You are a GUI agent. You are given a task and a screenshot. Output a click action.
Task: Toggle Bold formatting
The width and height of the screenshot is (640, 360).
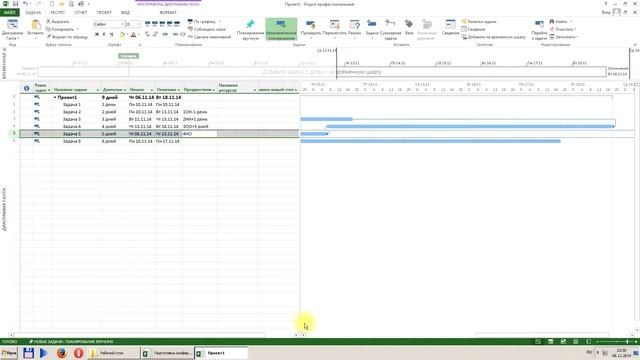pyautogui.click(x=97, y=35)
